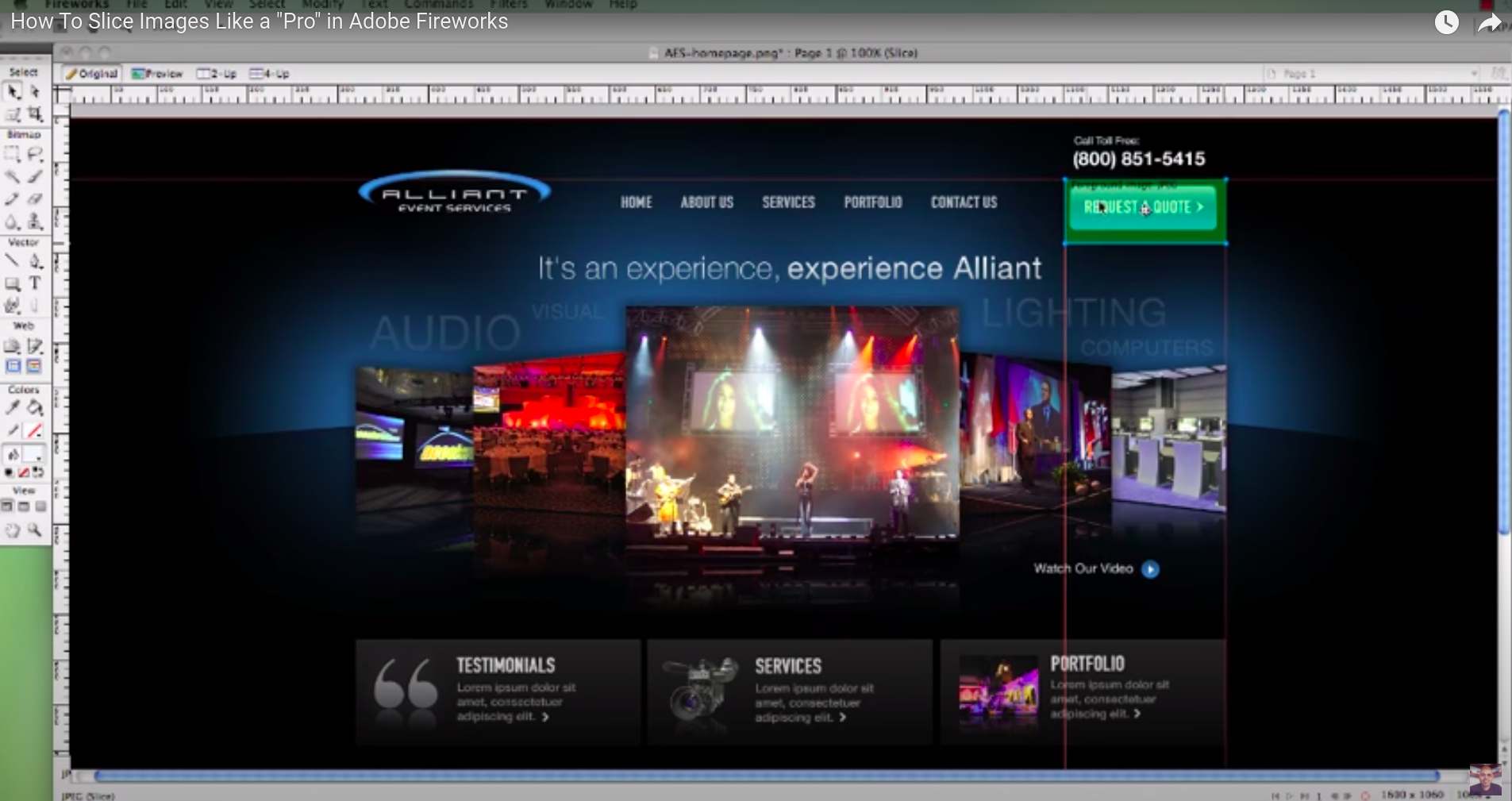Select the Zoom magnifier tool
Image resolution: width=1512 pixels, height=801 pixels.
click(x=35, y=530)
